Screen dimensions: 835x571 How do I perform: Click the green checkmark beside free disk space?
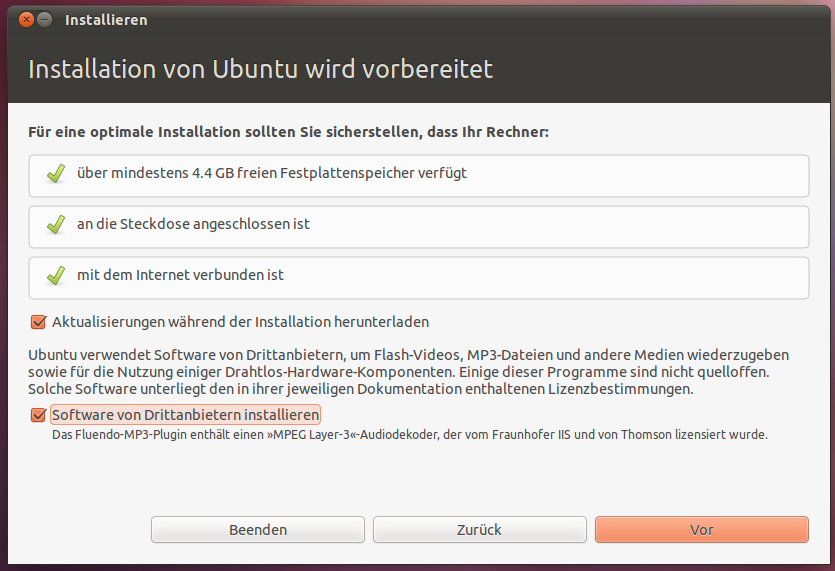(x=56, y=174)
